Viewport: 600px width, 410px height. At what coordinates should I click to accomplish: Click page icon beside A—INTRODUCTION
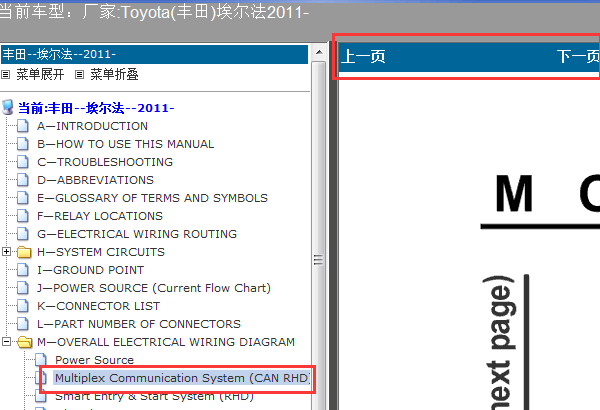(x=23, y=126)
